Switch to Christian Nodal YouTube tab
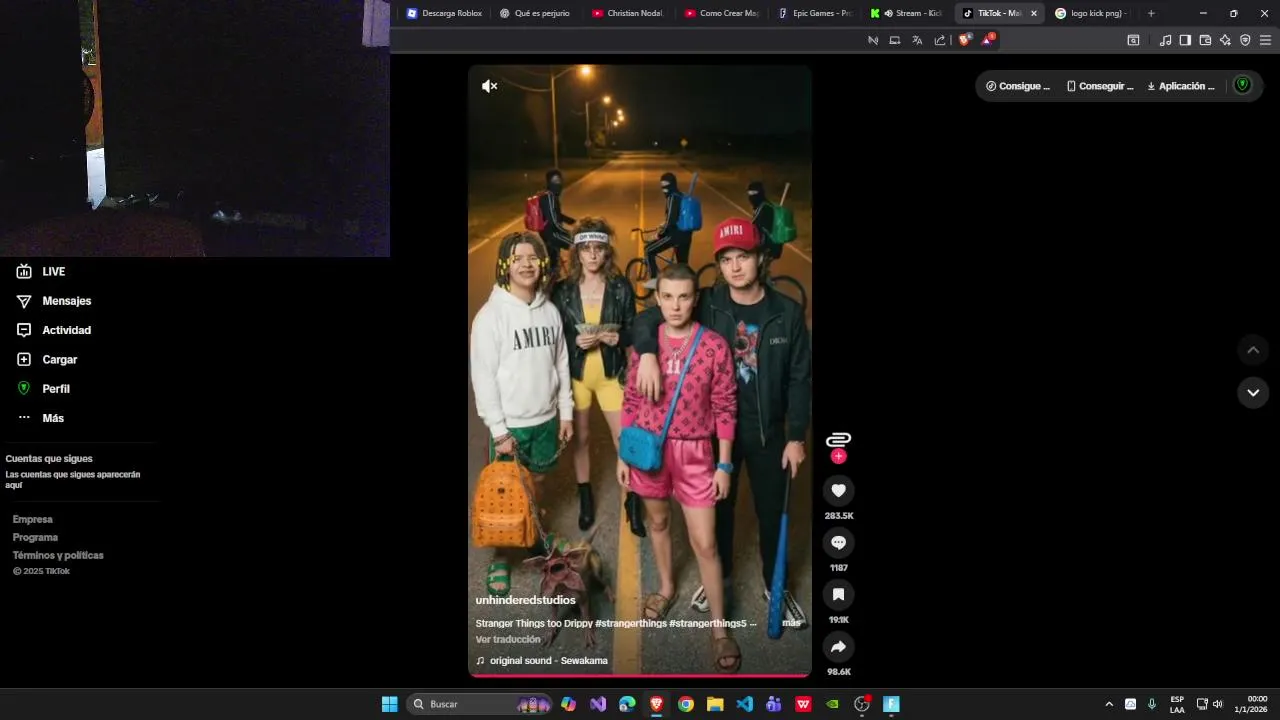The image size is (1280, 720). [x=628, y=13]
